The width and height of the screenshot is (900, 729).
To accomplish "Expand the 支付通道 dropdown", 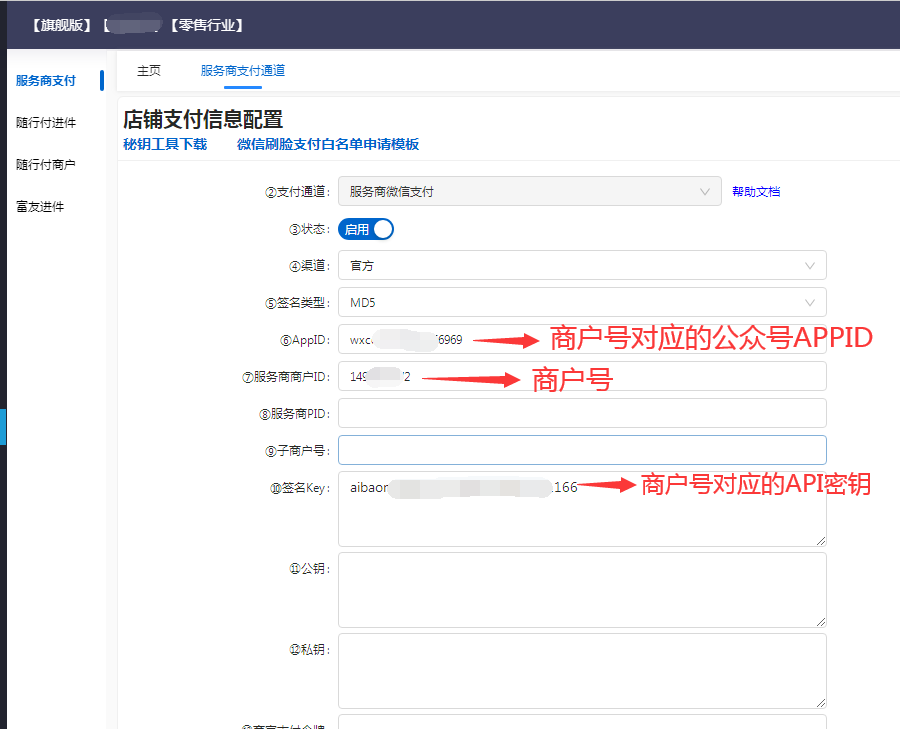I will coord(529,191).
